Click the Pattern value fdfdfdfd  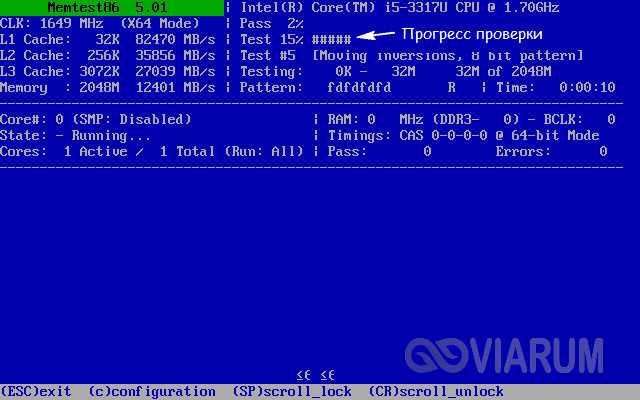tap(359, 87)
